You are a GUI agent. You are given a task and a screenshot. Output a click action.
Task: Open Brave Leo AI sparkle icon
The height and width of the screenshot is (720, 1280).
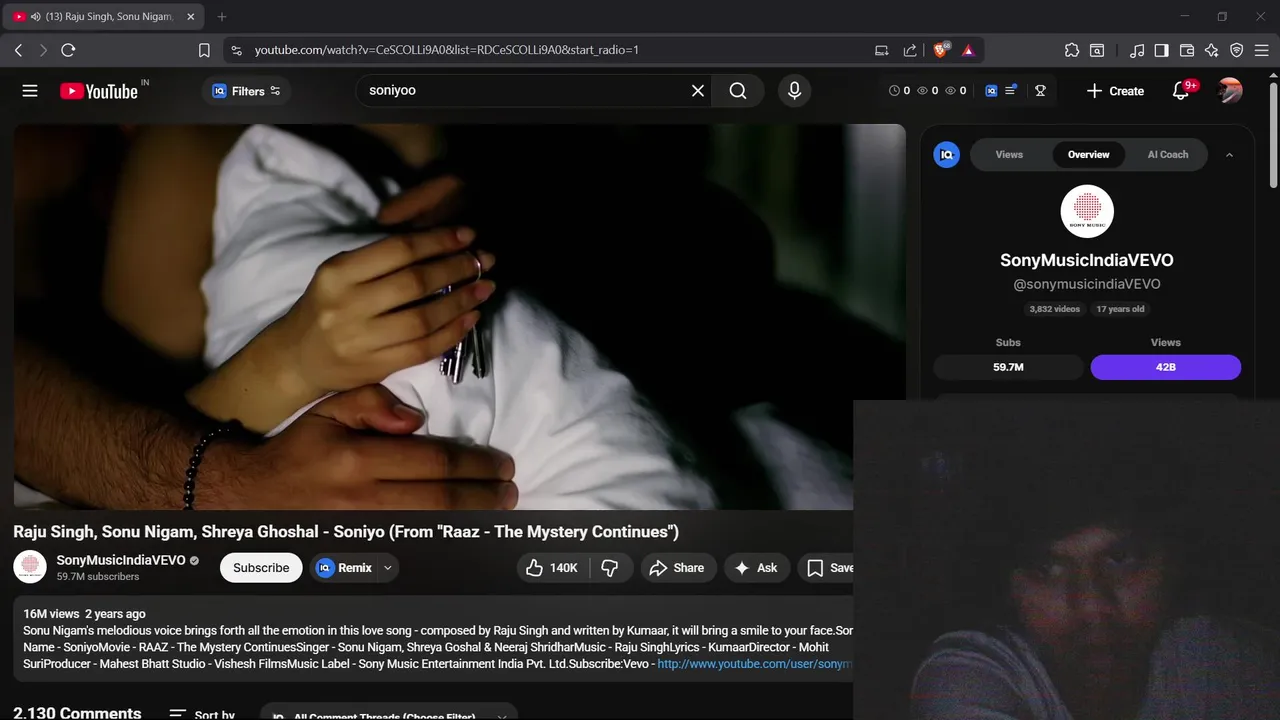click(x=1212, y=50)
